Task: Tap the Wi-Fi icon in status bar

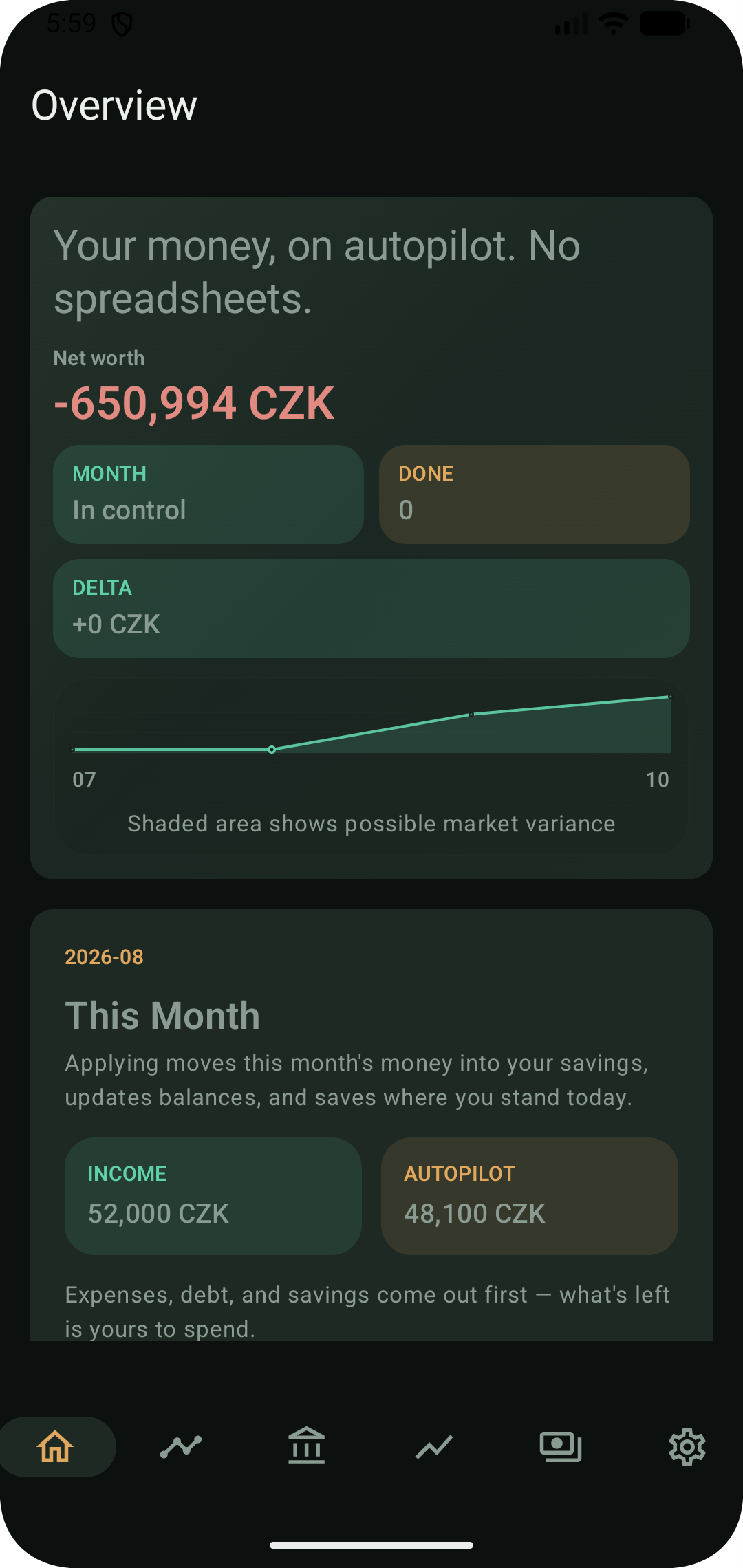Action: click(613, 23)
